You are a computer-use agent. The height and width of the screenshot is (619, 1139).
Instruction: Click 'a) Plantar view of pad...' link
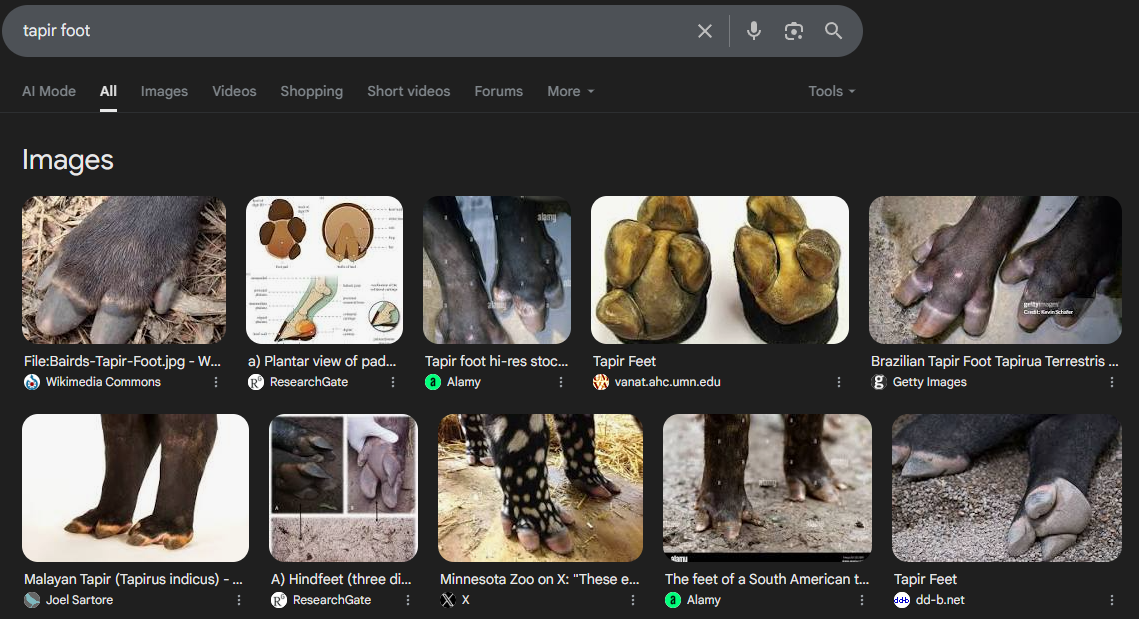pyautogui.click(x=322, y=361)
